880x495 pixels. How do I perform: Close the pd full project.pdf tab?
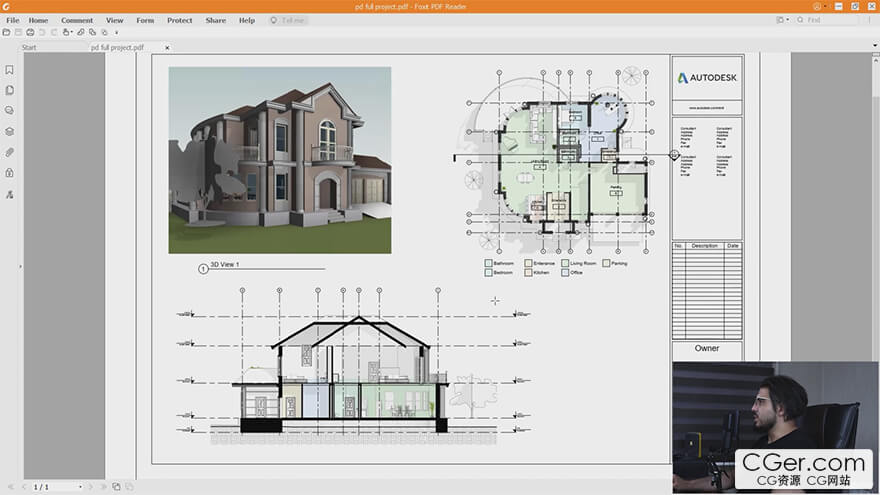pyautogui.click(x=167, y=47)
